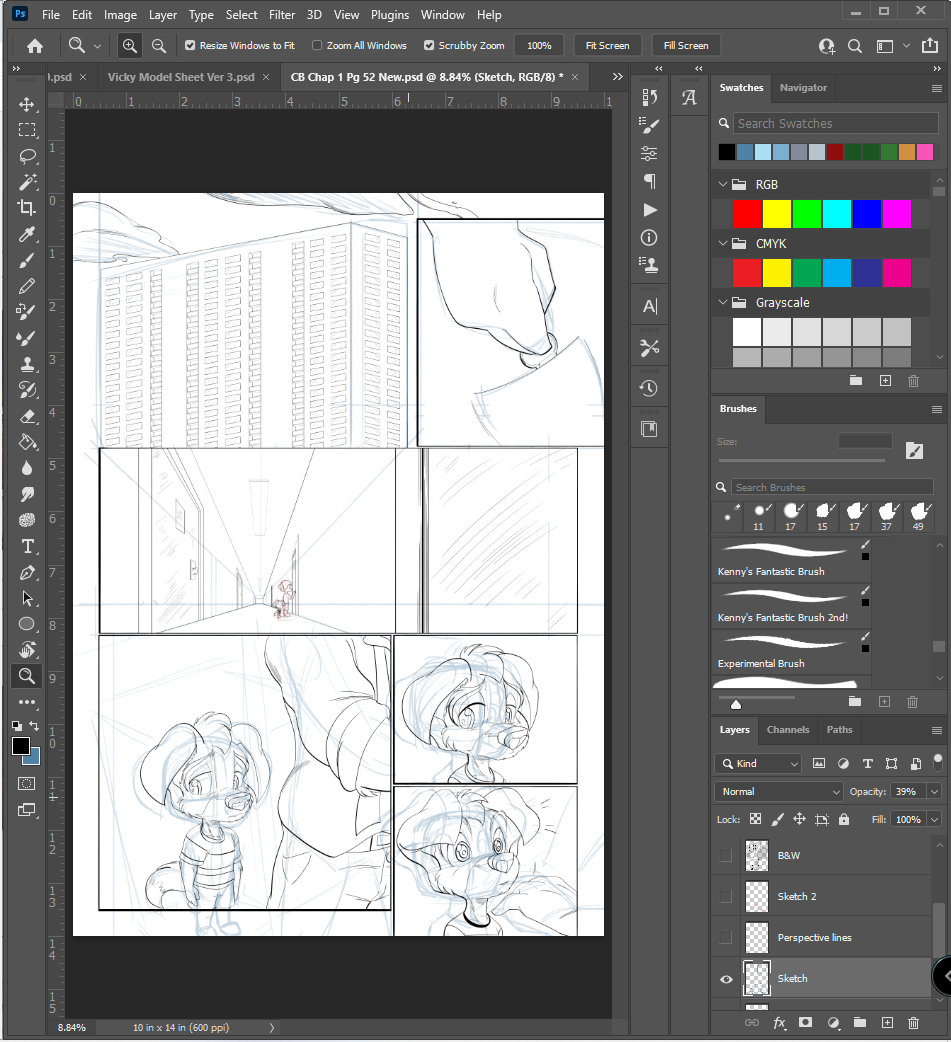Select Kenny's Fantastic Brush preset

click(791, 559)
